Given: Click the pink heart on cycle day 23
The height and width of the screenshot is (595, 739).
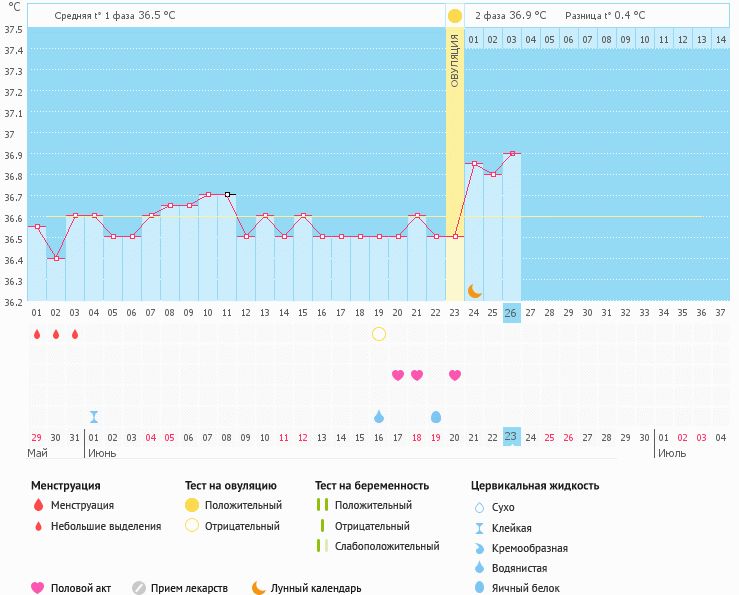Looking at the screenshot, I should click(x=455, y=375).
